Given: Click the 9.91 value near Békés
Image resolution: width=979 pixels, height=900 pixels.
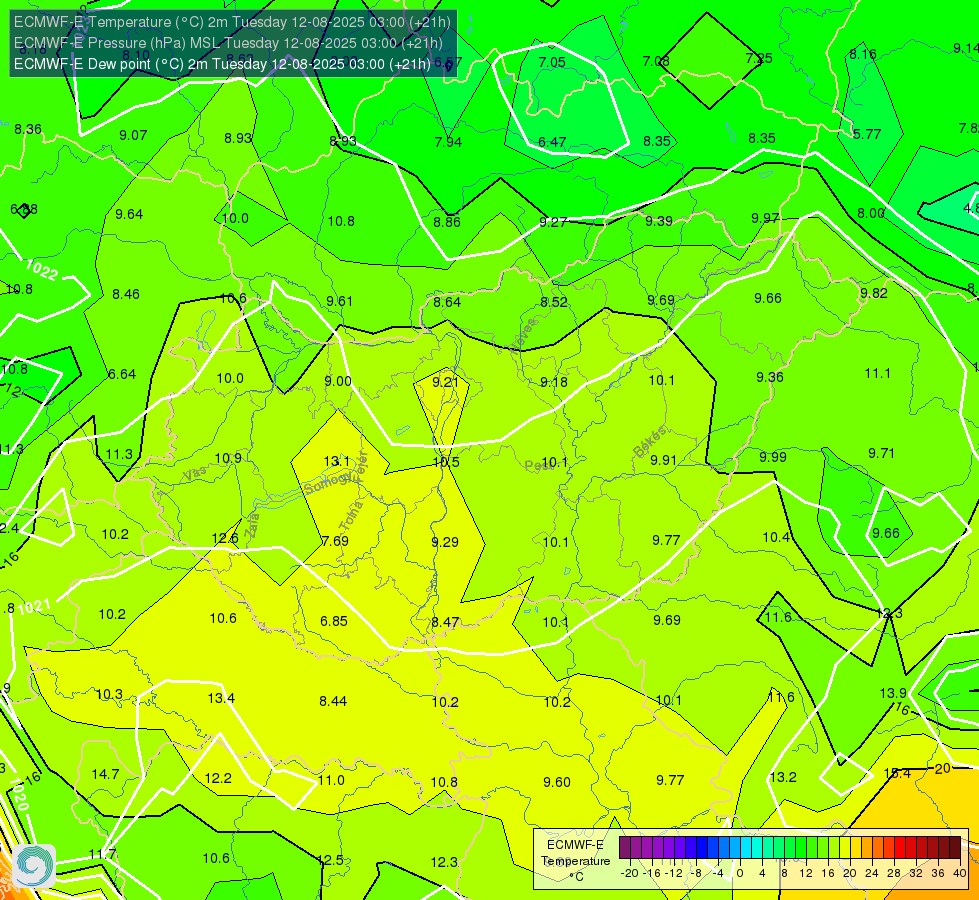Looking at the screenshot, I should (x=663, y=460).
